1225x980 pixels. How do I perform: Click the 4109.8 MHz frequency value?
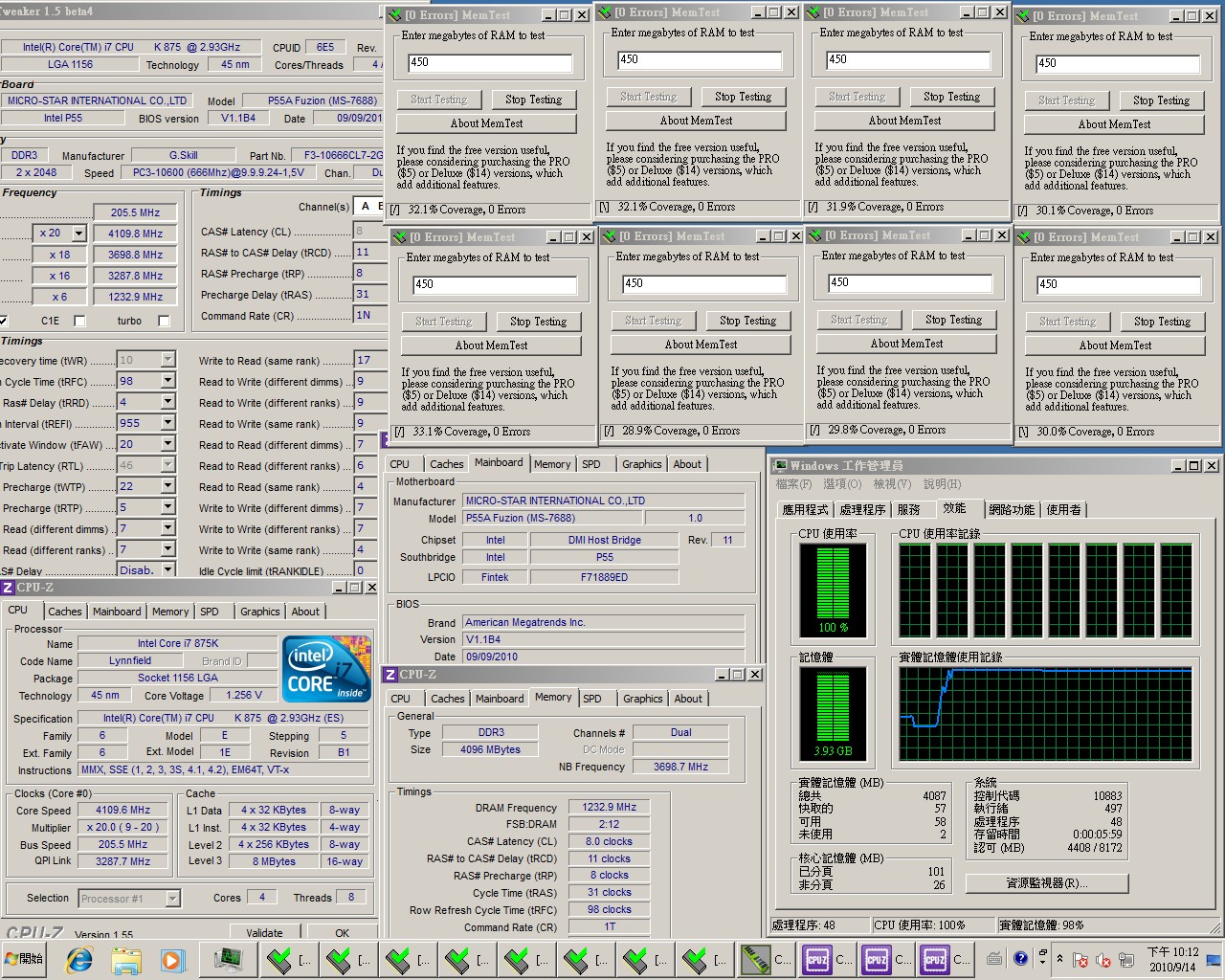click(x=136, y=234)
